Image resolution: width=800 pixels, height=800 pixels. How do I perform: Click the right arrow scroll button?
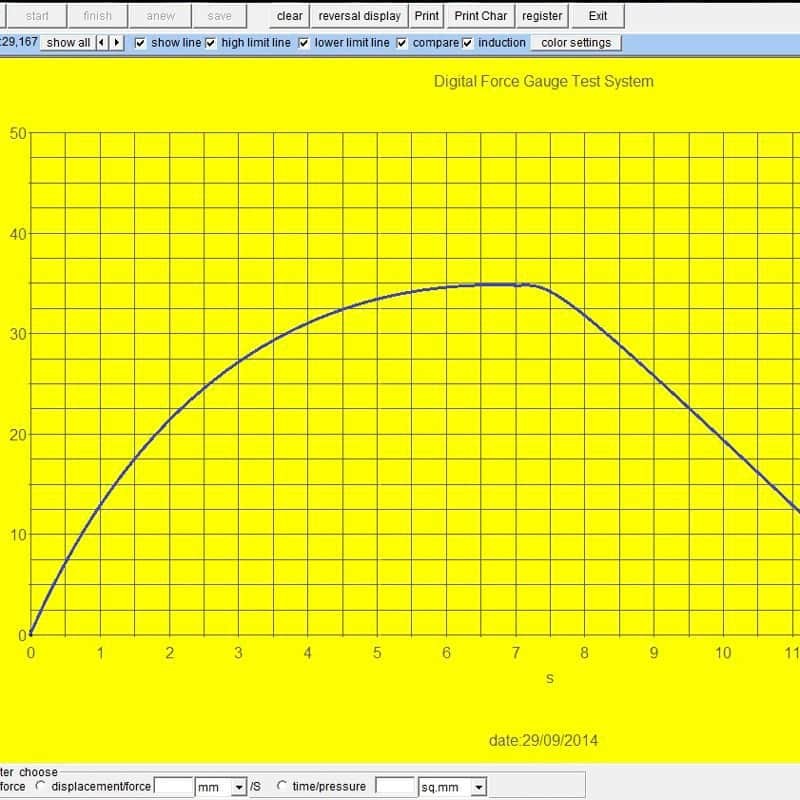pyautogui.click(x=117, y=43)
